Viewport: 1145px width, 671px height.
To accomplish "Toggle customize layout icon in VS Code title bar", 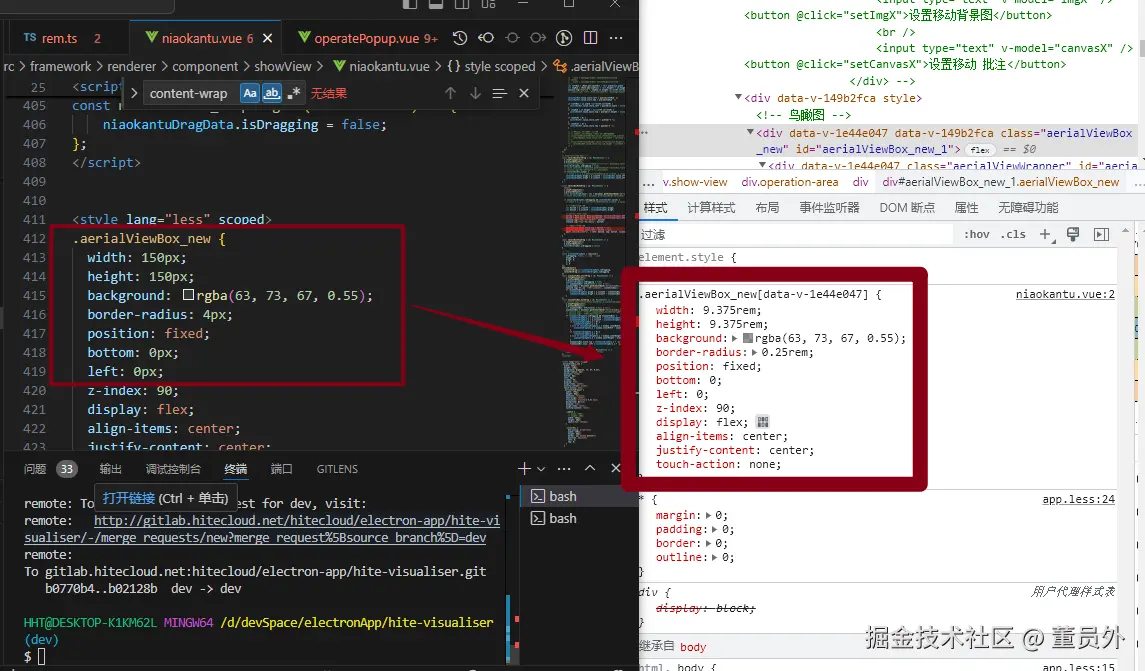I will point(489,4).
